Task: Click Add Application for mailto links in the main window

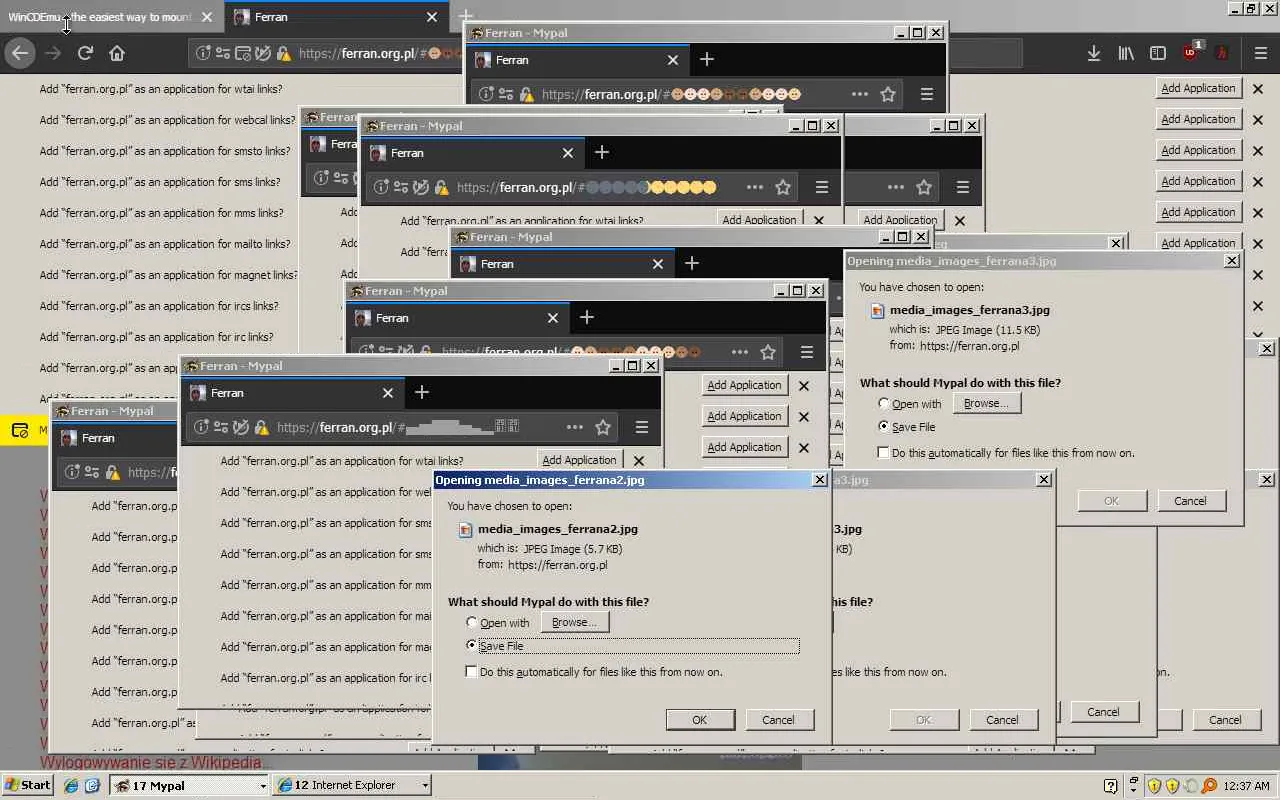Action: (x=1198, y=243)
